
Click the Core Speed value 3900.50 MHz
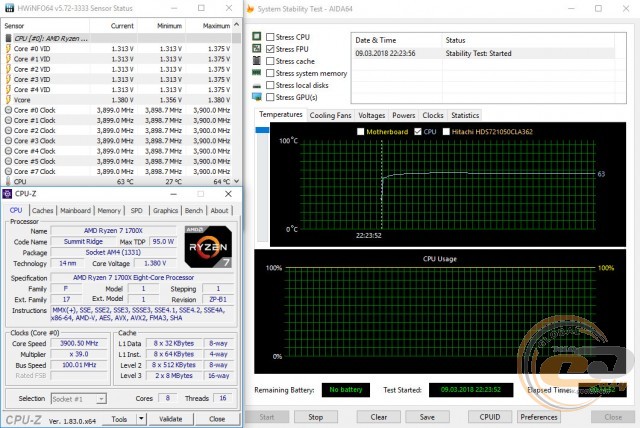pyautogui.click(x=79, y=344)
